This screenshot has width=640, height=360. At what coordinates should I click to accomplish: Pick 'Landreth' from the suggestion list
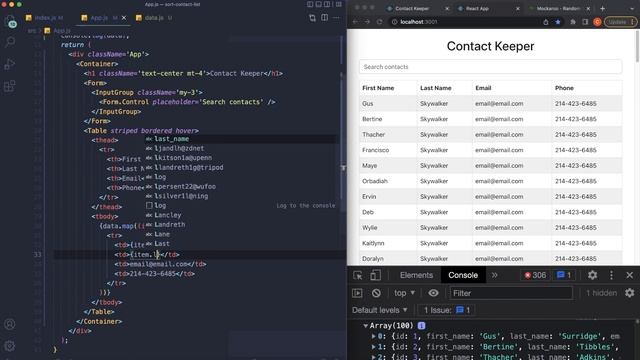pyautogui.click(x=241, y=224)
